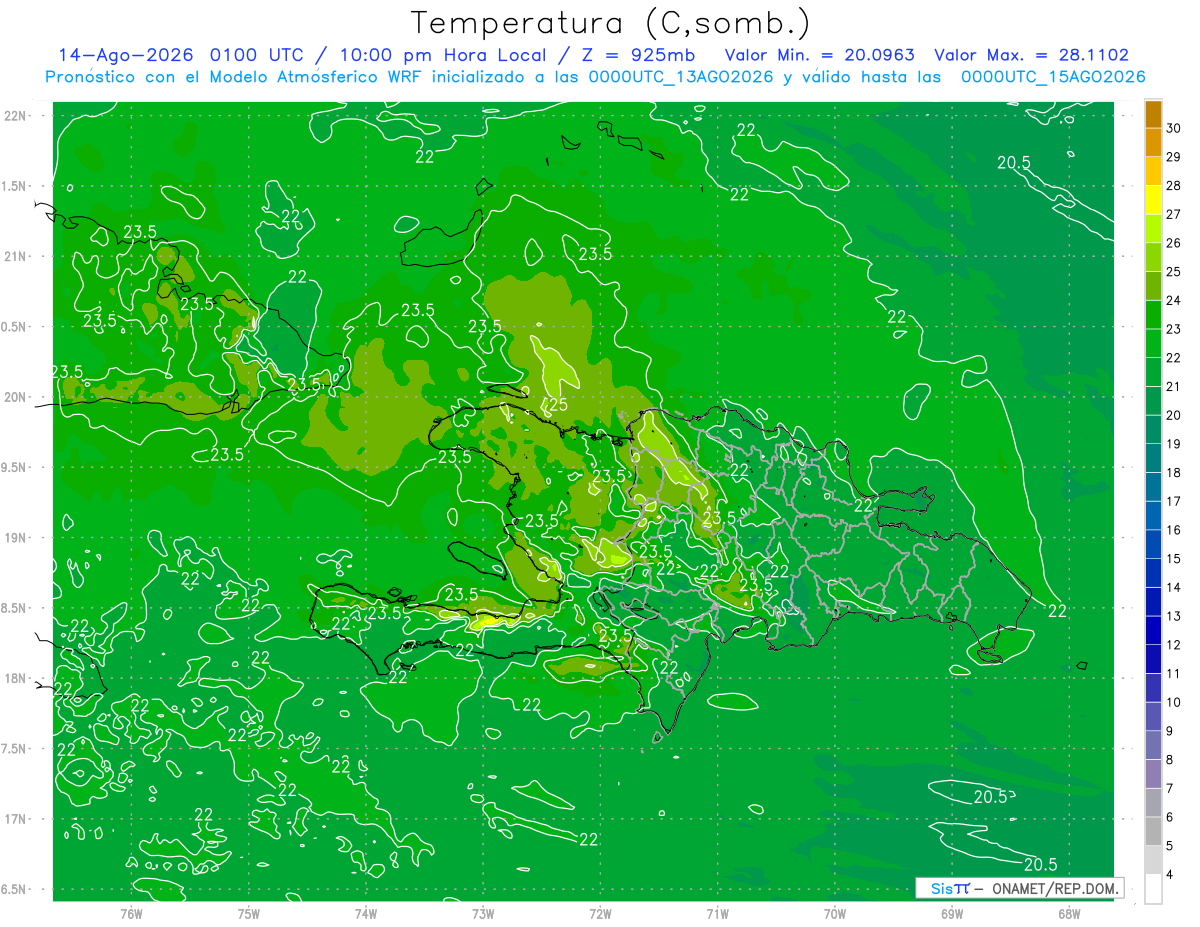Click the "71W" longitude axis label
The image size is (1200, 927).
717,914
